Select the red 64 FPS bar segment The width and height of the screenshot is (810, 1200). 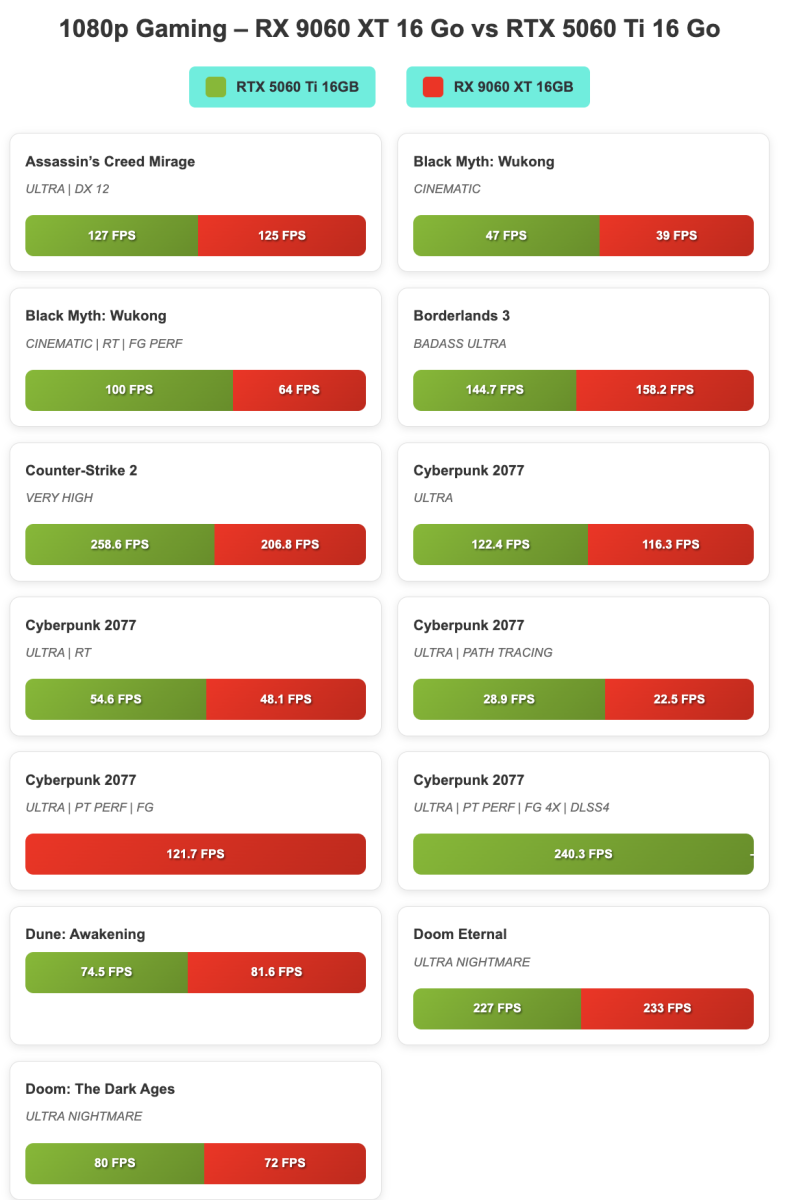(x=299, y=390)
